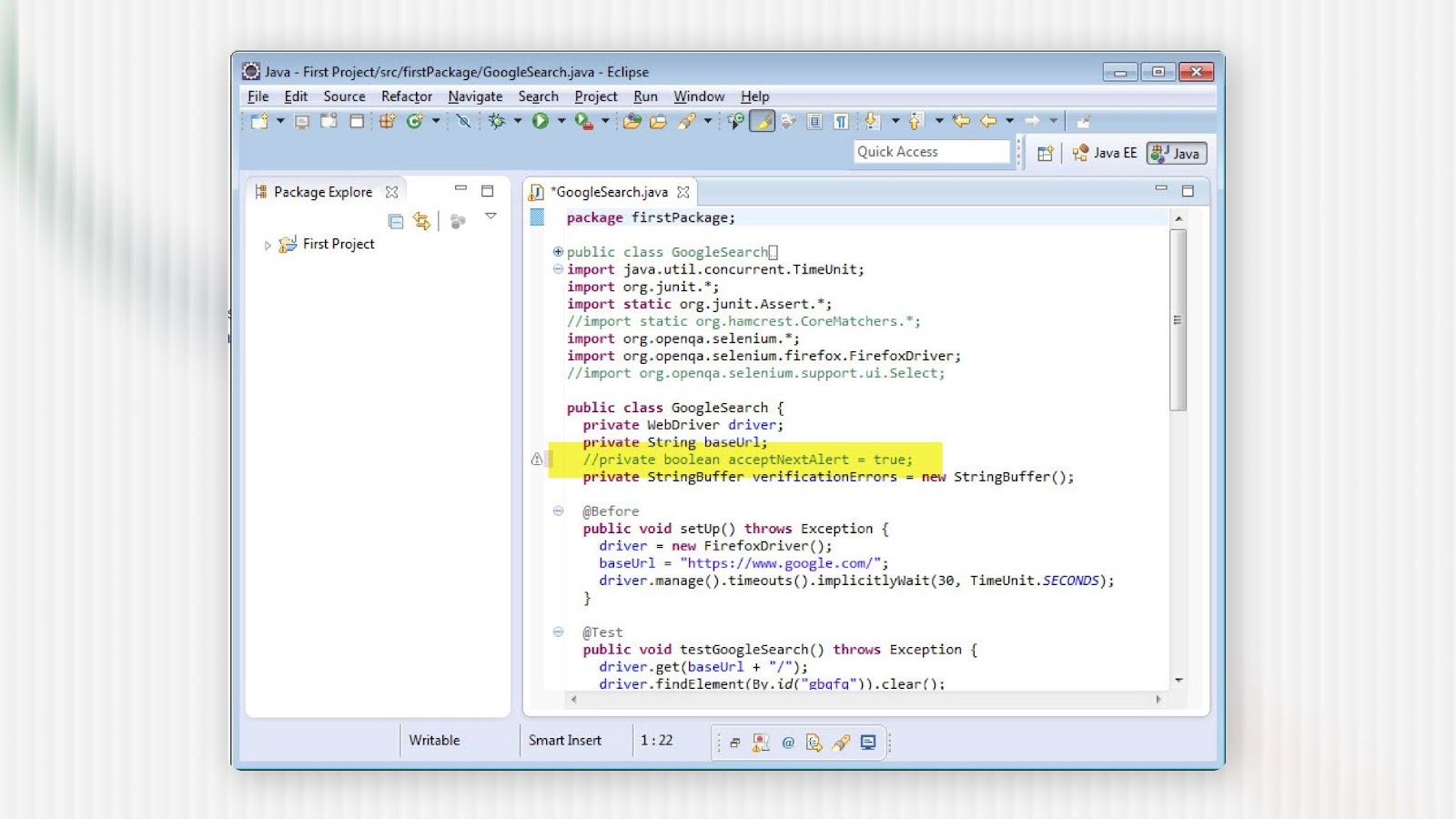Click Last Edit Location arrow icon
The height and width of the screenshot is (819, 1456).
click(961, 121)
